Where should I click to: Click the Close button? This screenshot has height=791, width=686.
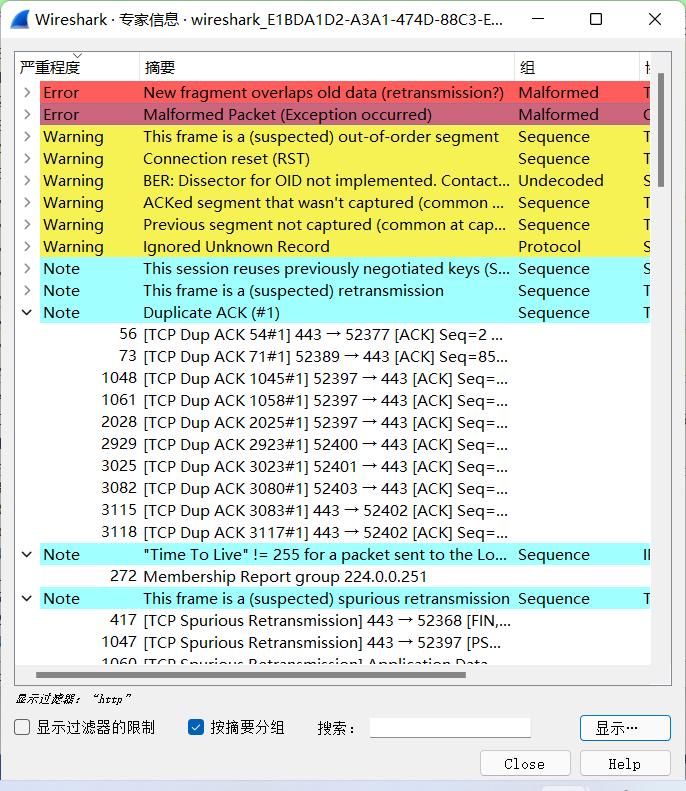(525, 764)
